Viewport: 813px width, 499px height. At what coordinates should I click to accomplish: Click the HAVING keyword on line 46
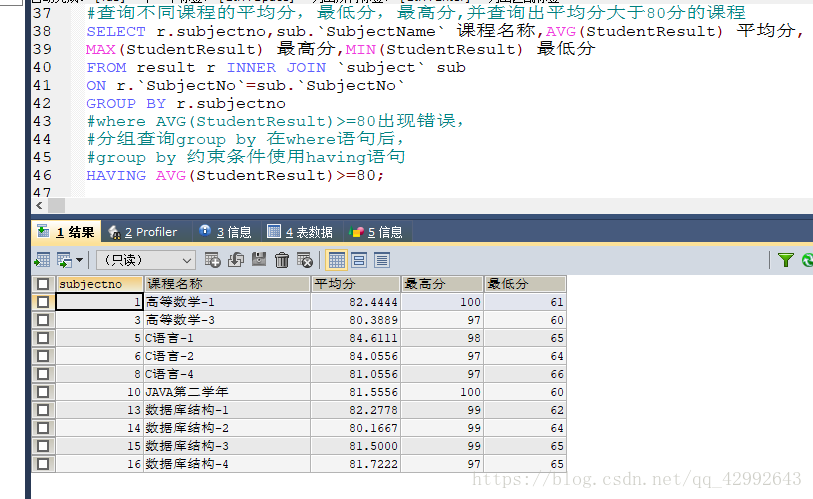tap(116, 176)
